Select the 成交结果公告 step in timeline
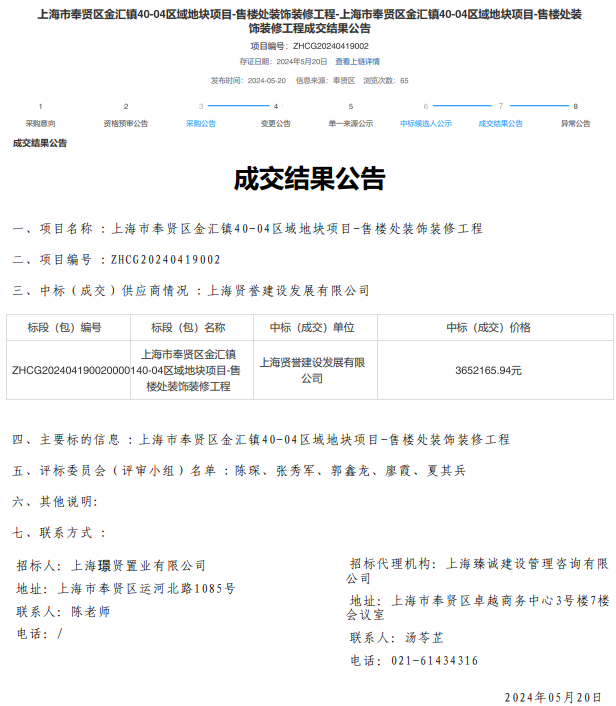 tap(501, 124)
